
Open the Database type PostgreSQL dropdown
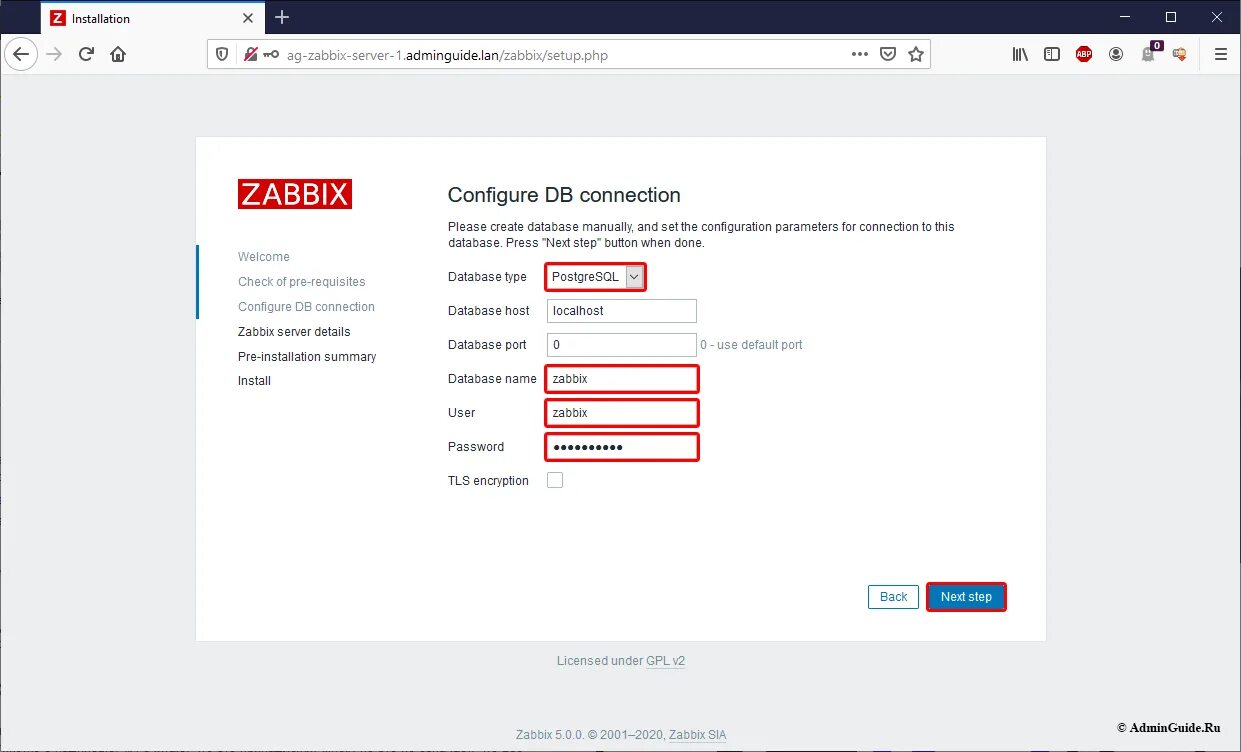pyautogui.click(x=596, y=276)
